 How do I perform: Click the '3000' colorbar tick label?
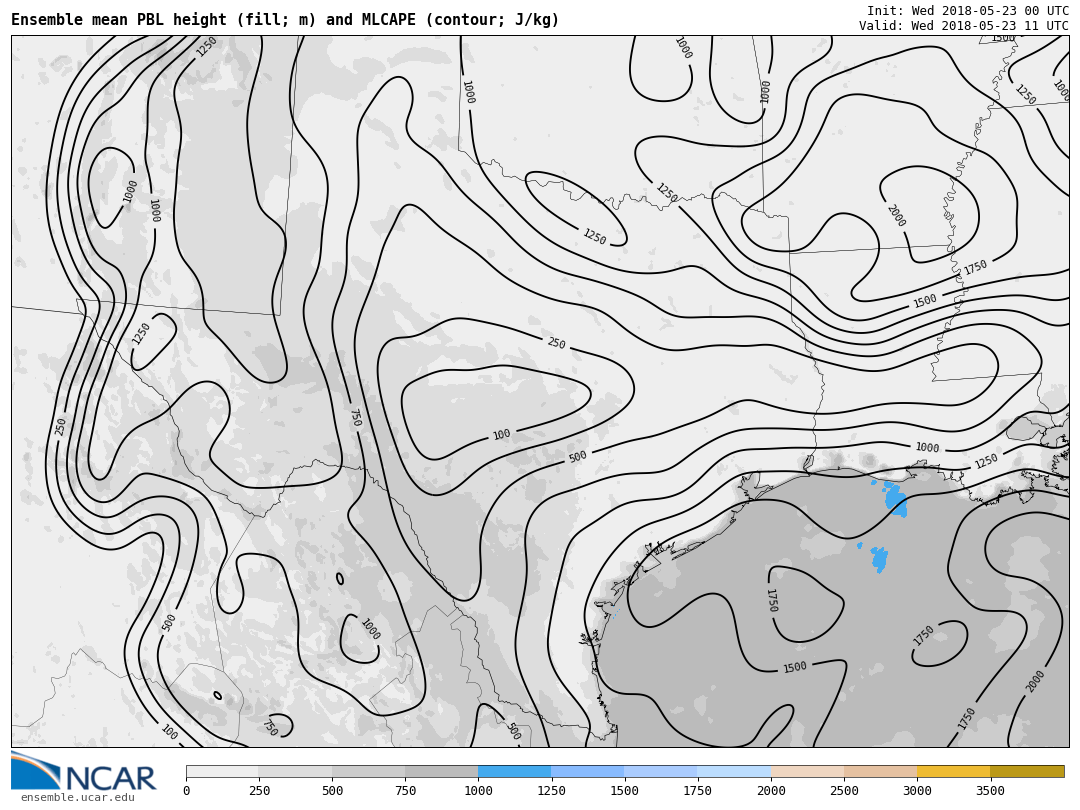point(917,791)
